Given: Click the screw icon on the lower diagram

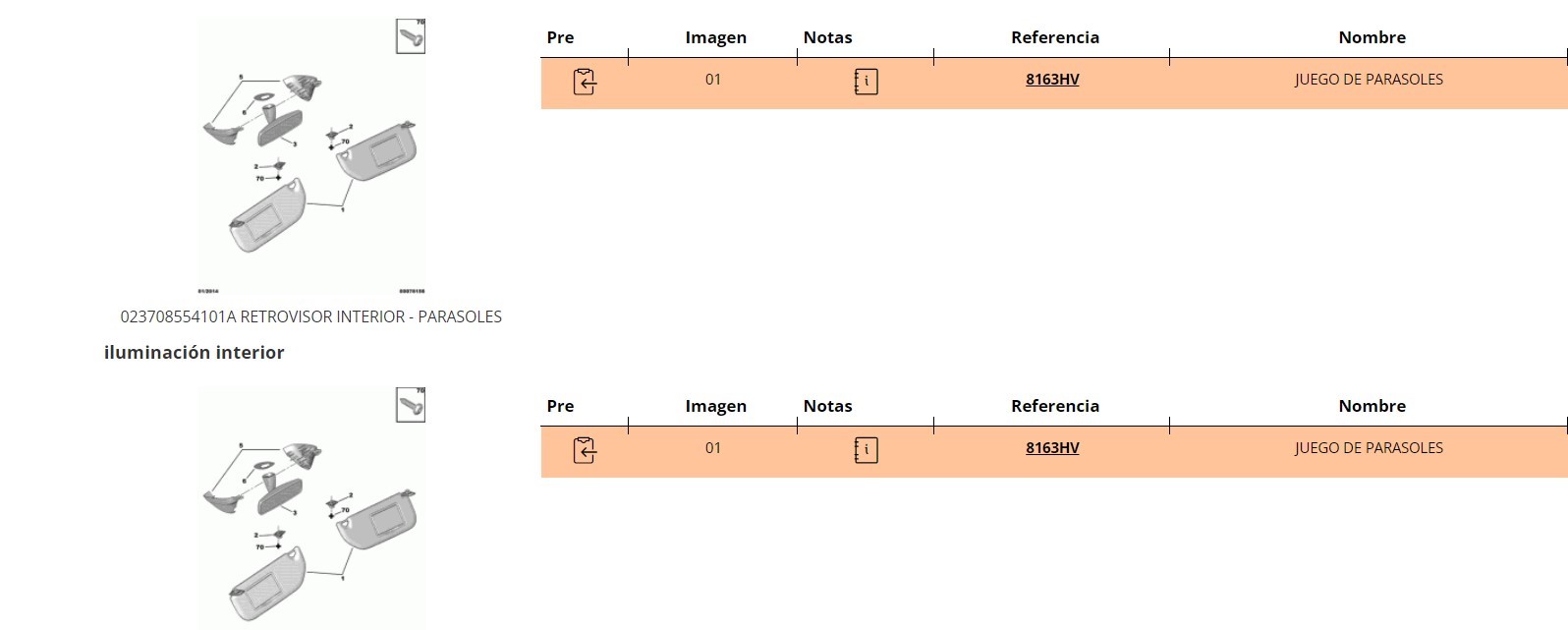Looking at the screenshot, I should click(x=411, y=405).
